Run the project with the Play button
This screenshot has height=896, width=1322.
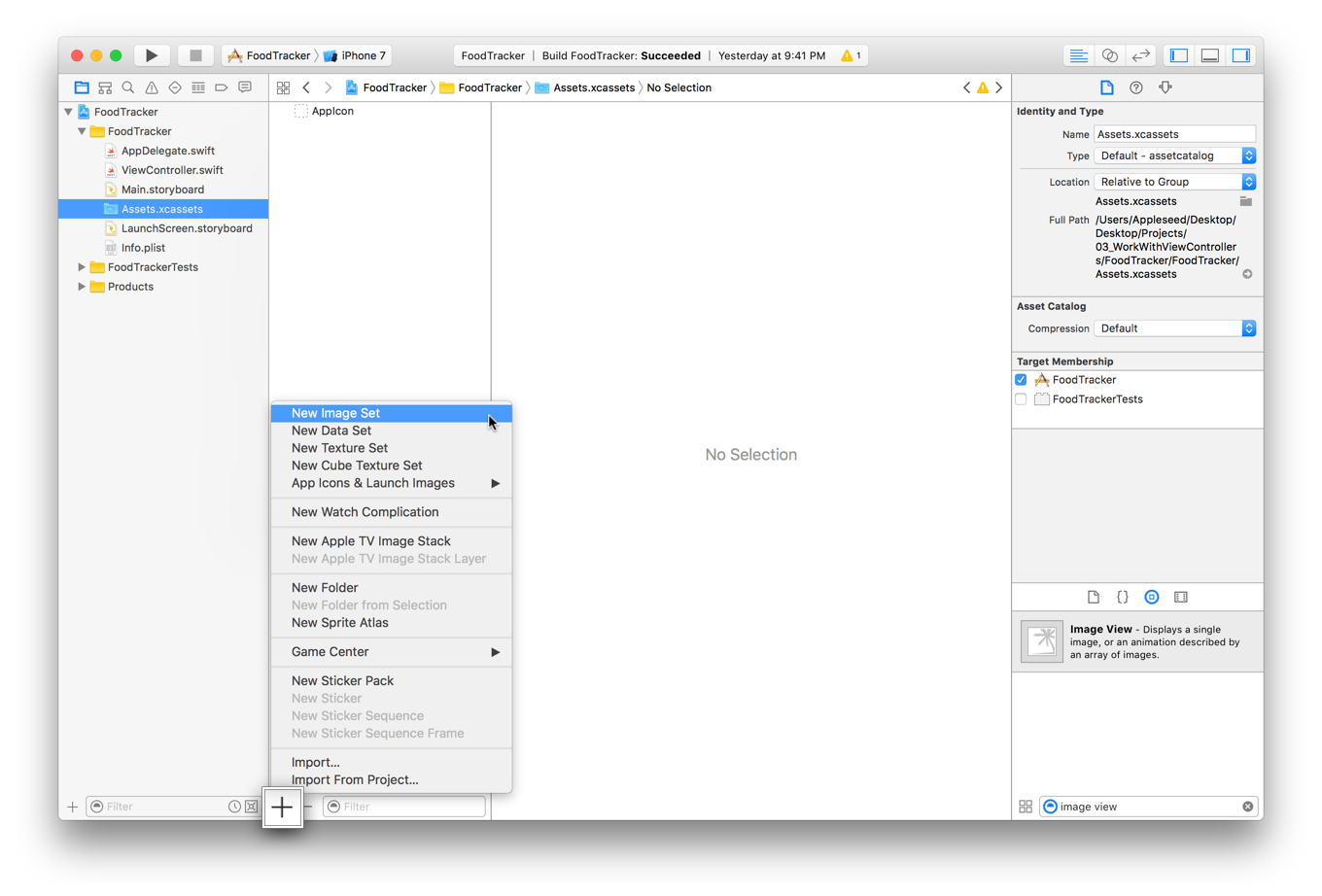152,55
